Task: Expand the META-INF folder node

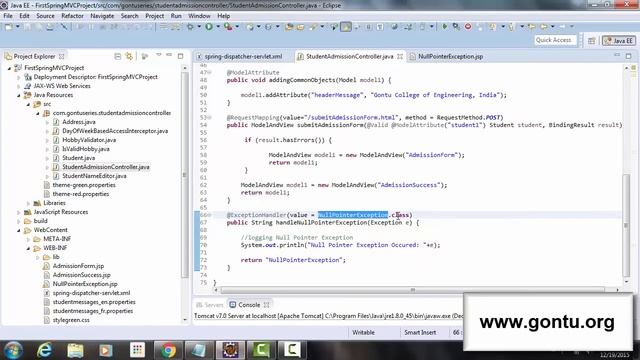Action: (x=28, y=239)
